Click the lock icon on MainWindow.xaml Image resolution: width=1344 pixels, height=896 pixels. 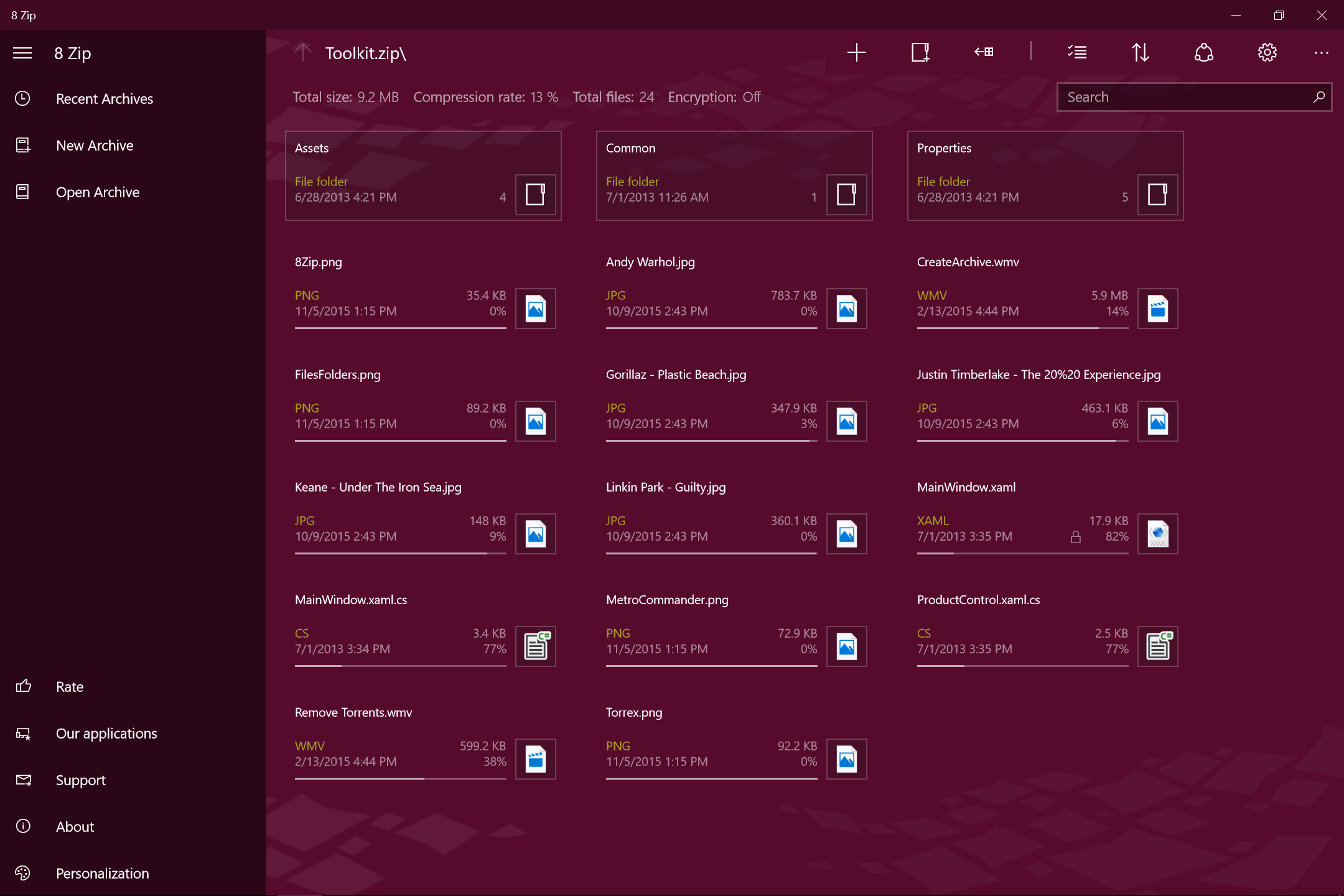pyautogui.click(x=1075, y=537)
